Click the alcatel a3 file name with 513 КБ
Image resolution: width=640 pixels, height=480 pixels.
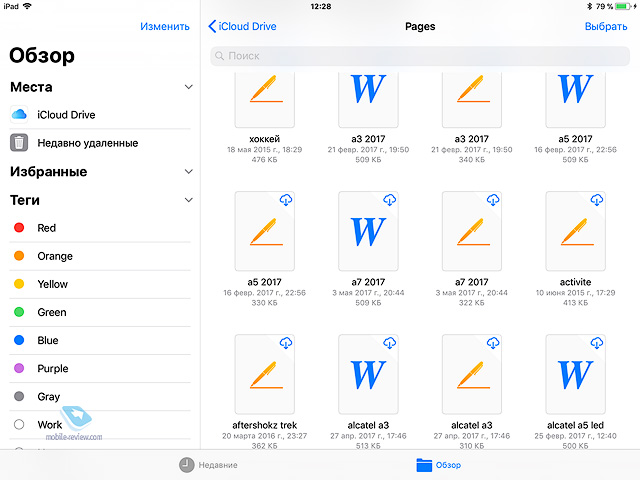(x=368, y=425)
